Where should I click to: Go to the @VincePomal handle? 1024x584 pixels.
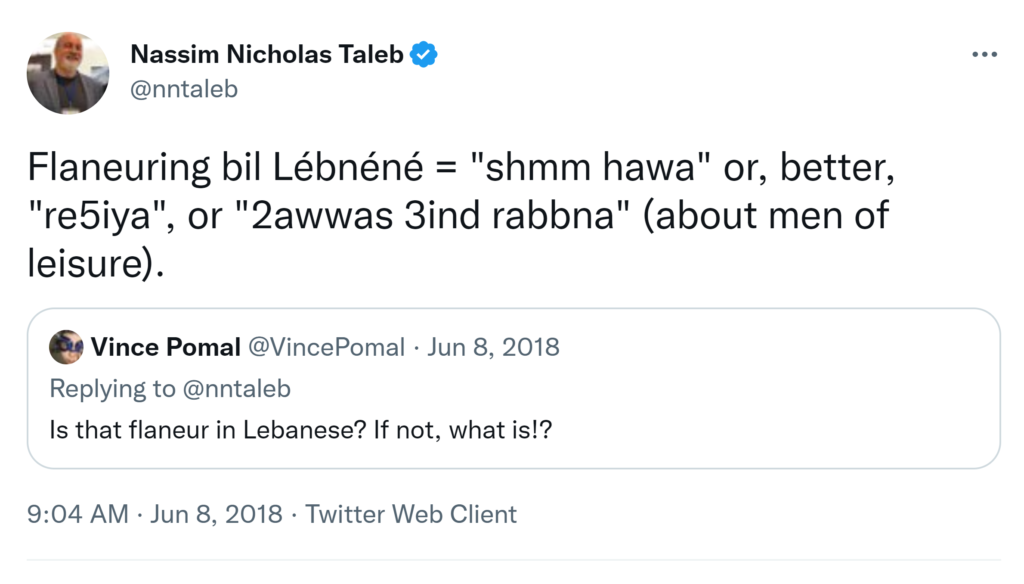click(x=326, y=347)
